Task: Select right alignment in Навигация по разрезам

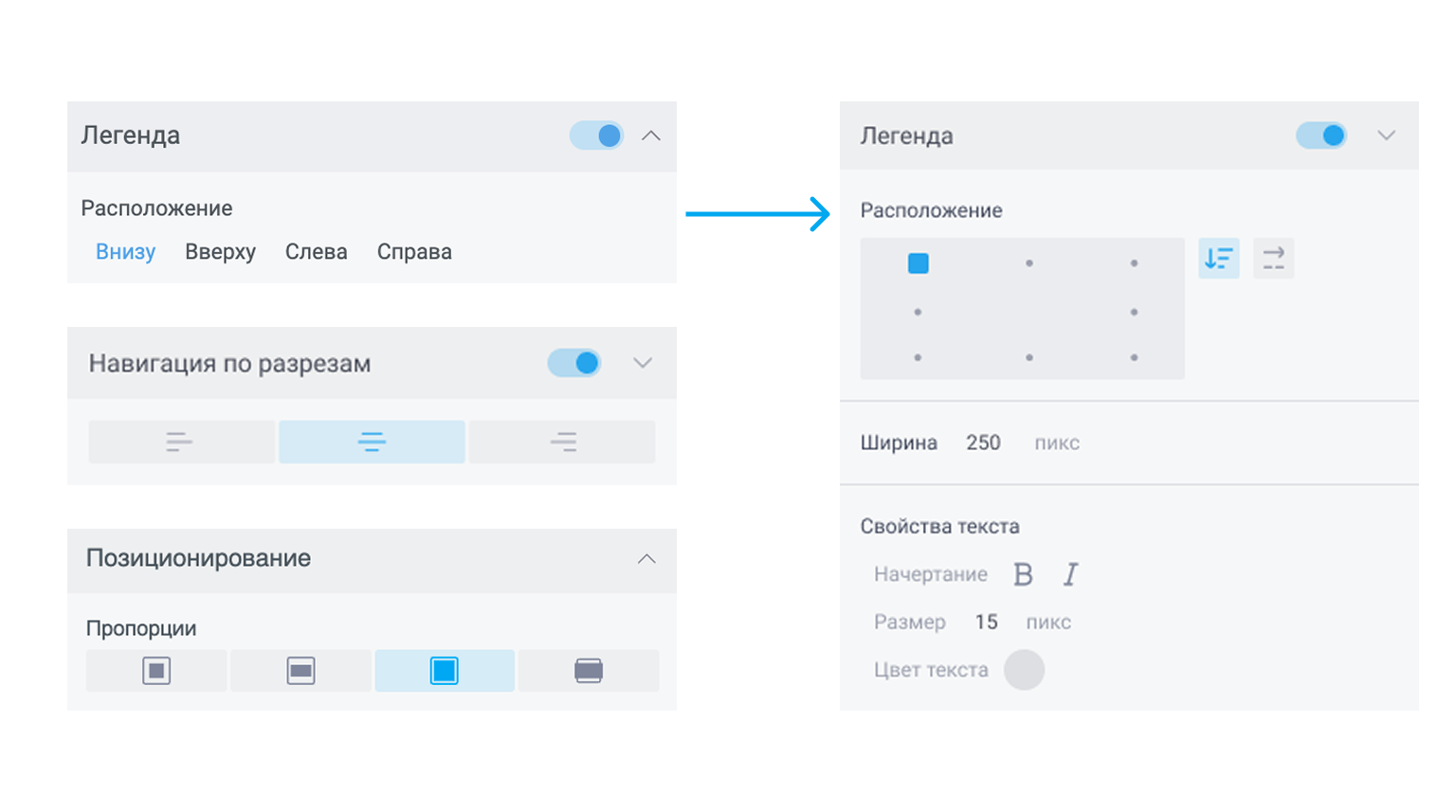Action: click(562, 442)
